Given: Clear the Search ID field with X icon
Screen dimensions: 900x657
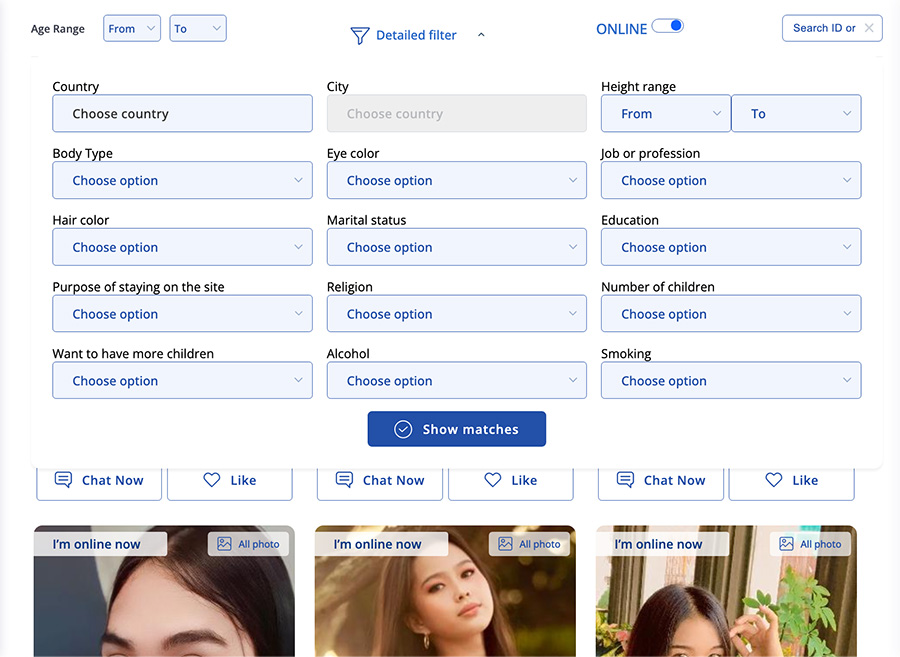Looking at the screenshot, I should (x=869, y=28).
